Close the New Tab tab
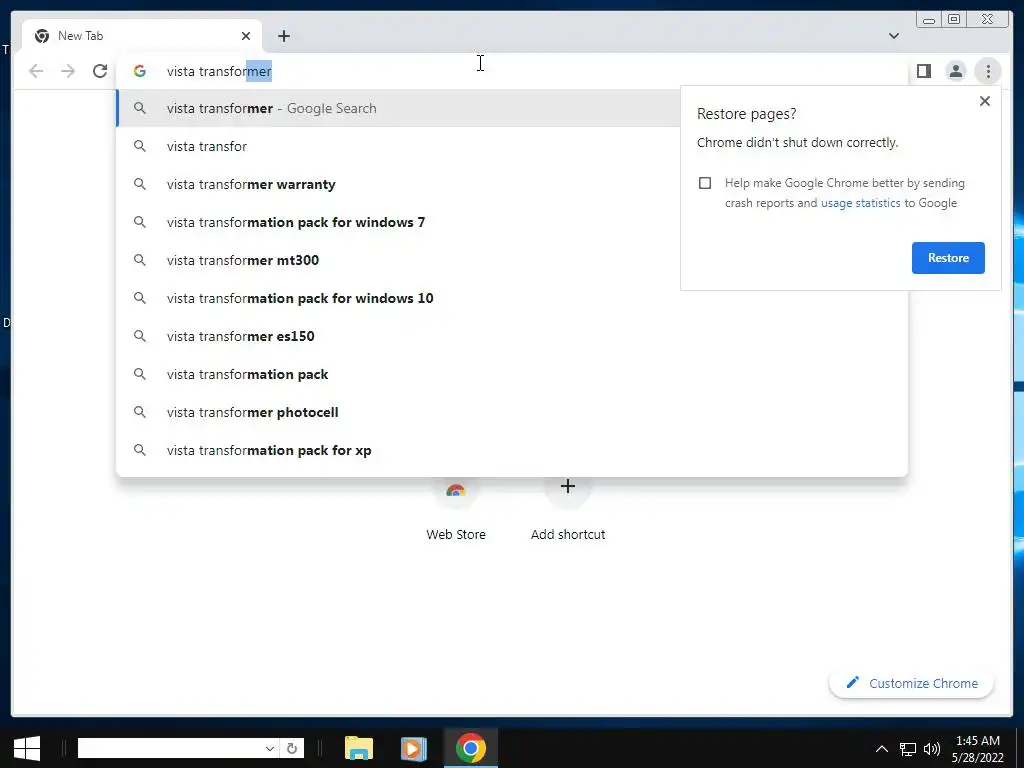Viewport: 1024px width, 768px height. [246, 36]
